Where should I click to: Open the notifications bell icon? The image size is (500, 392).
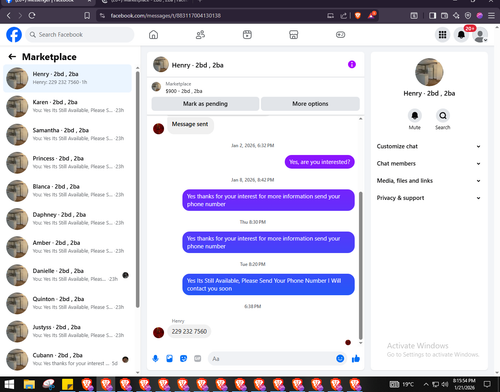click(461, 35)
